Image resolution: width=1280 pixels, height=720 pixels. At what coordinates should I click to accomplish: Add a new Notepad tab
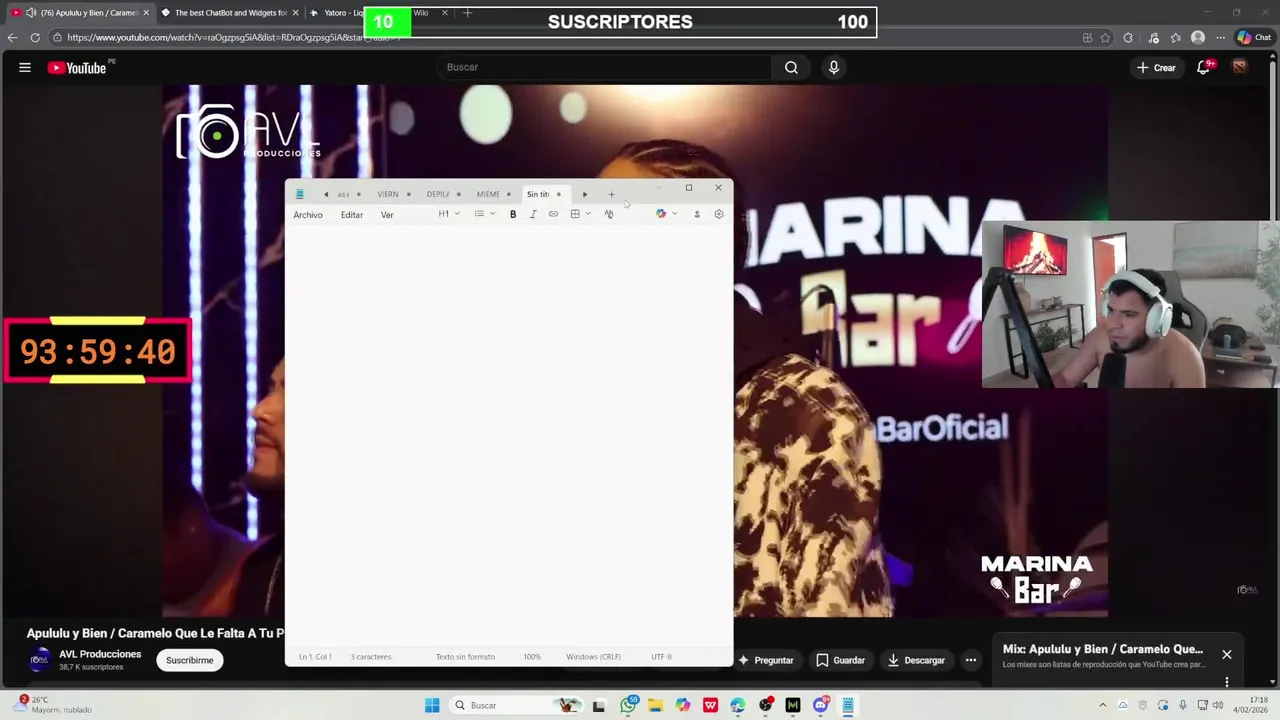point(611,194)
